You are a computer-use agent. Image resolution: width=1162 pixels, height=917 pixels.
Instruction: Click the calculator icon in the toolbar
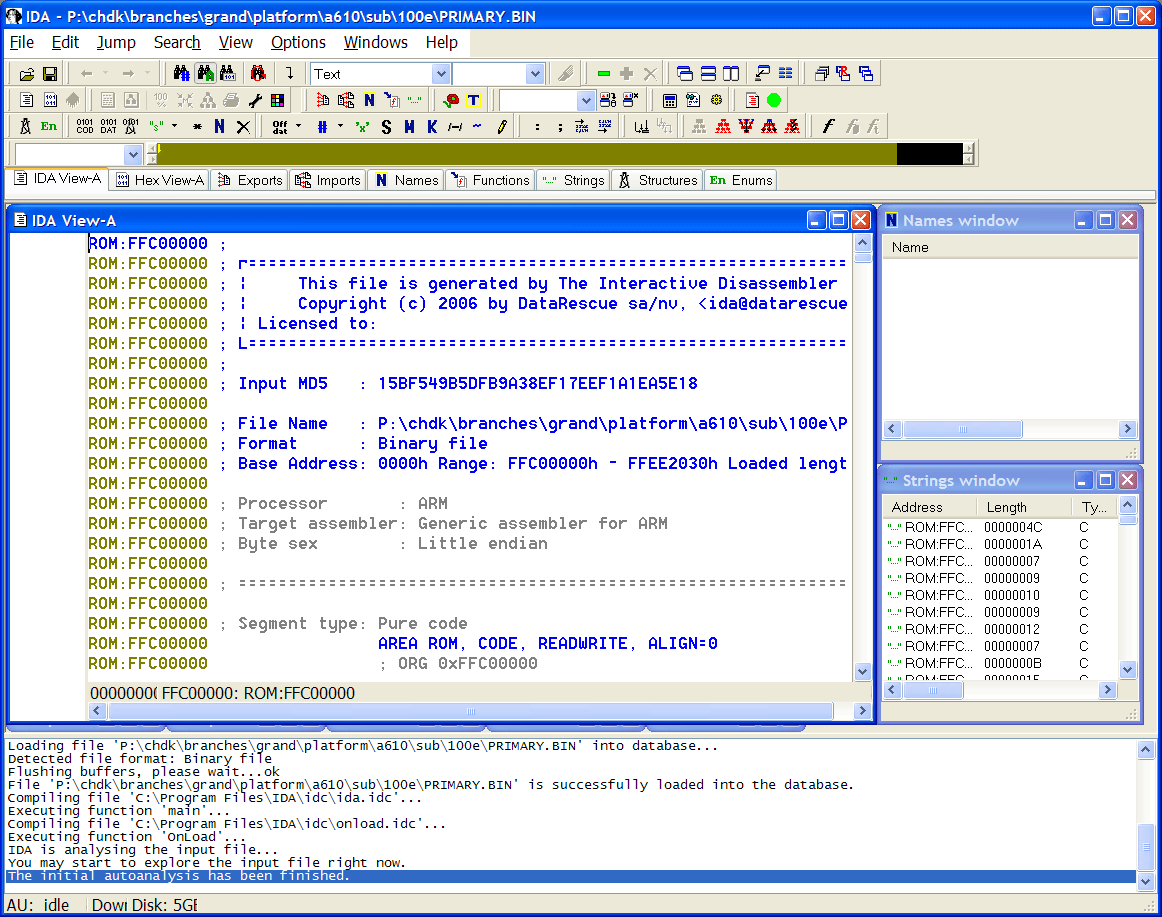click(x=670, y=100)
